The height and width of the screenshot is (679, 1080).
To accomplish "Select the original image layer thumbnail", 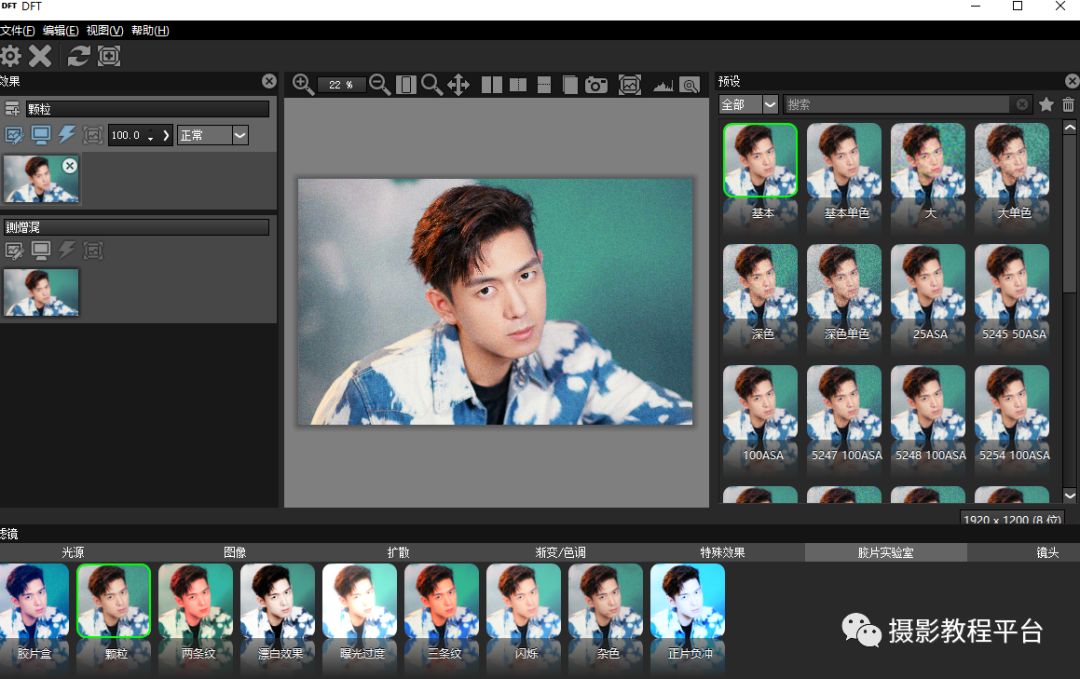I will coord(41,293).
